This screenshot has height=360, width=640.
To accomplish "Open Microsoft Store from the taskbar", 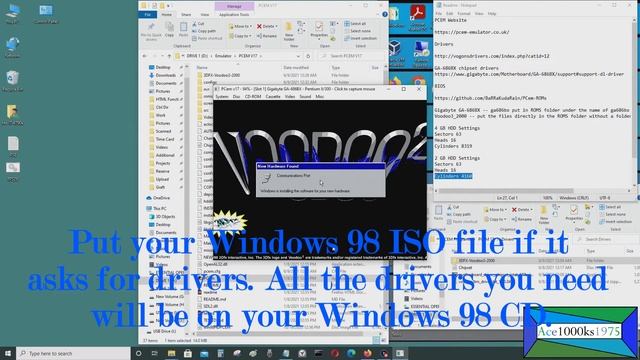I will coord(188,353).
